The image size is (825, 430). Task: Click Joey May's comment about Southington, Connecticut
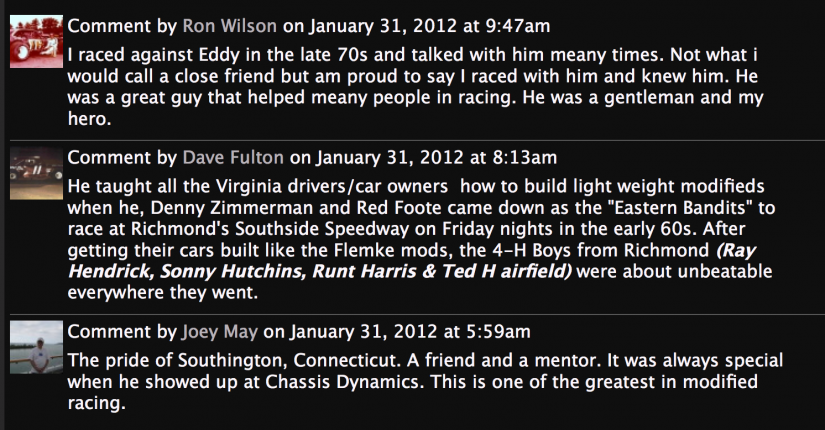(x=425, y=382)
